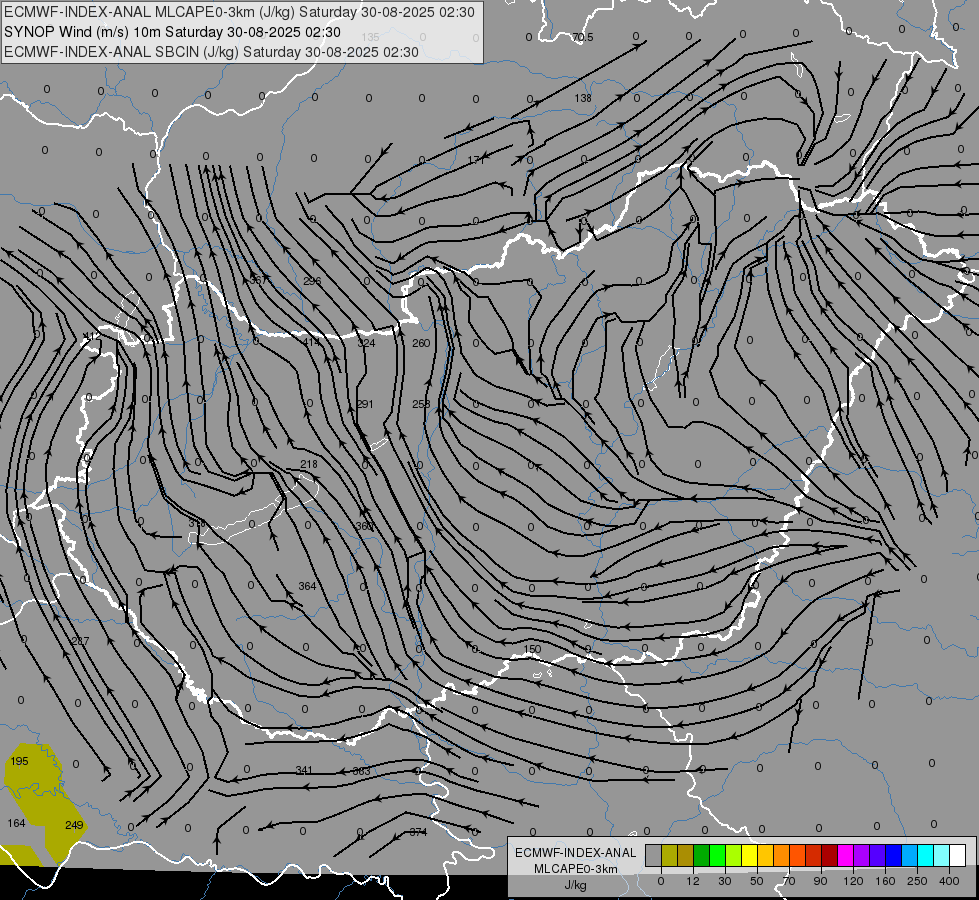Image resolution: width=979 pixels, height=900 pixels.
Task: Click the MLCAPE0-3km title line in header
Action: click(x=239, y=12)
